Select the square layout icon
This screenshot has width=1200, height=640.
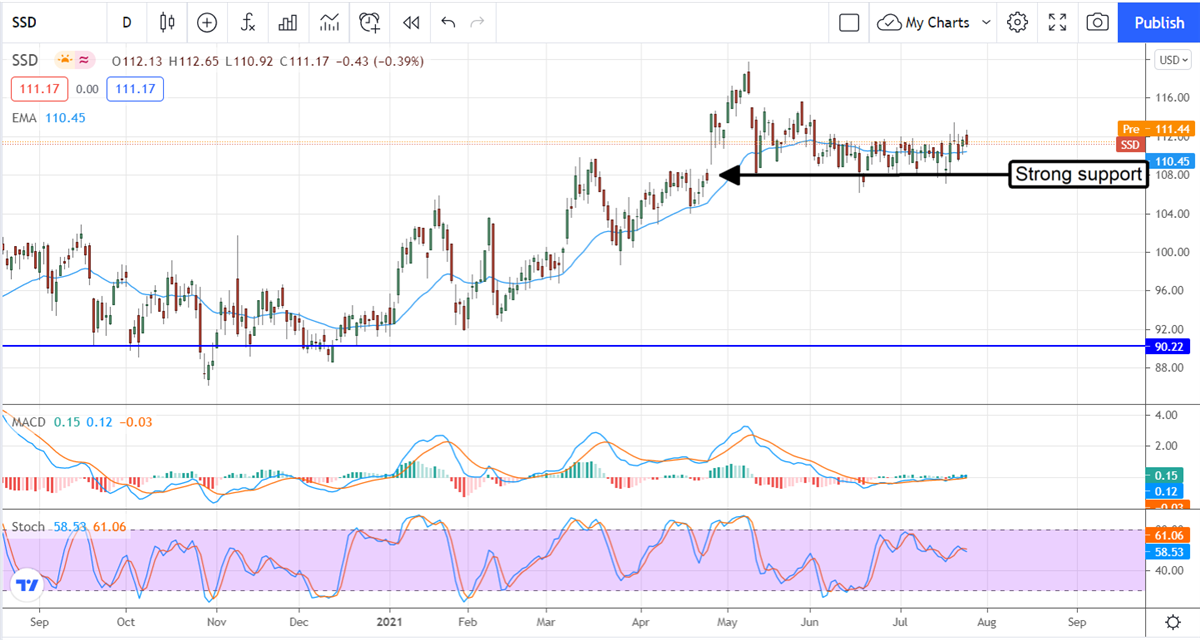pos(849,22)
